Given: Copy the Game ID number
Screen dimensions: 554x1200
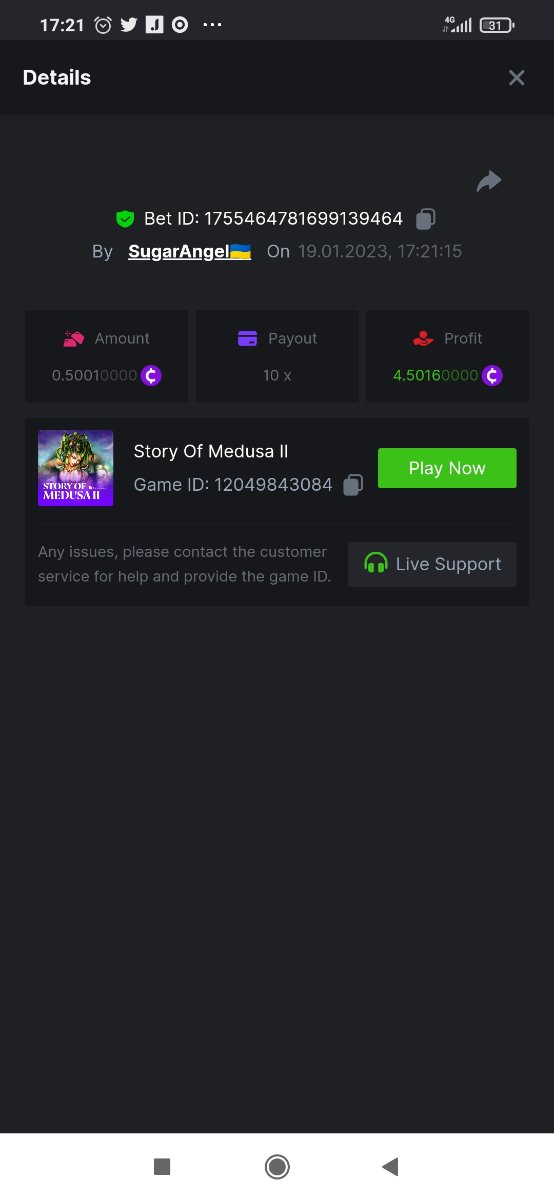Looking at the screenshot, I should [x=353, y=485].
